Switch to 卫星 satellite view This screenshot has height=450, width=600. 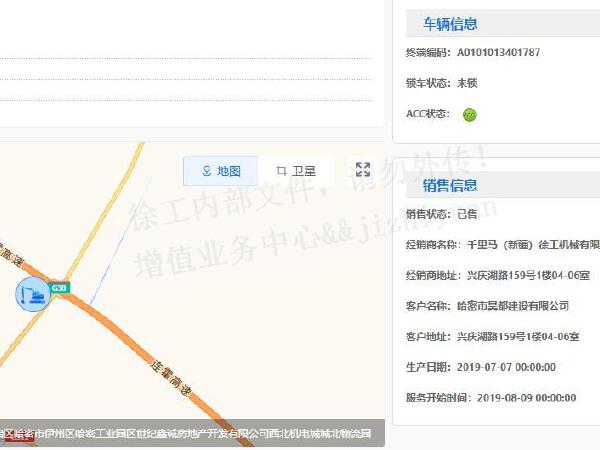click(295, 171)
